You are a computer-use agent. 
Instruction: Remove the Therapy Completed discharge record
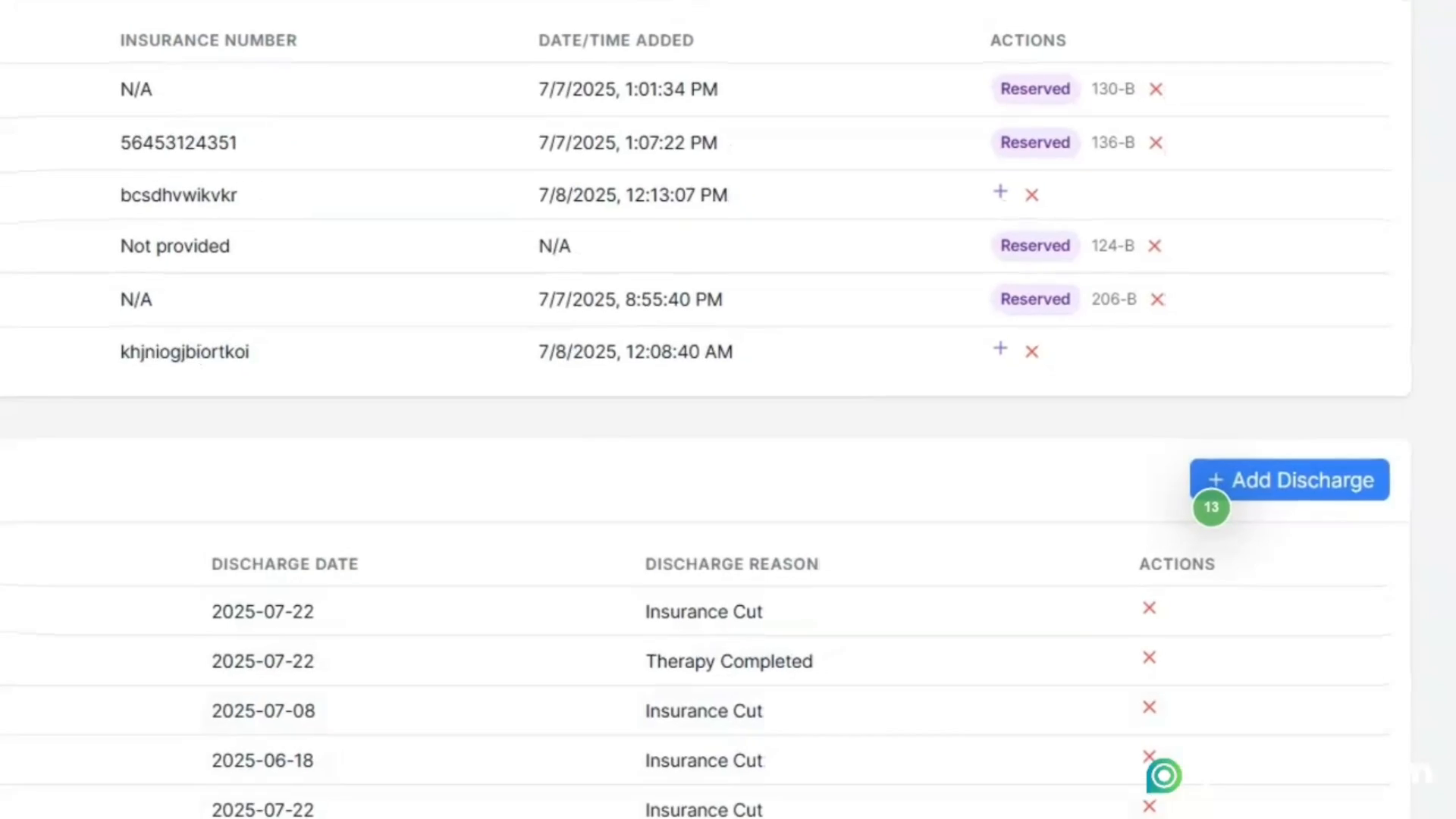(x=1149, y=657)
